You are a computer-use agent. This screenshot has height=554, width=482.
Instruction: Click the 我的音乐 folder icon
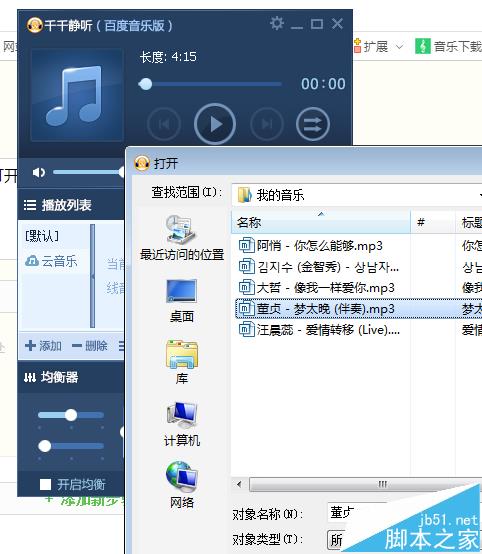click(x=245, y=195)
